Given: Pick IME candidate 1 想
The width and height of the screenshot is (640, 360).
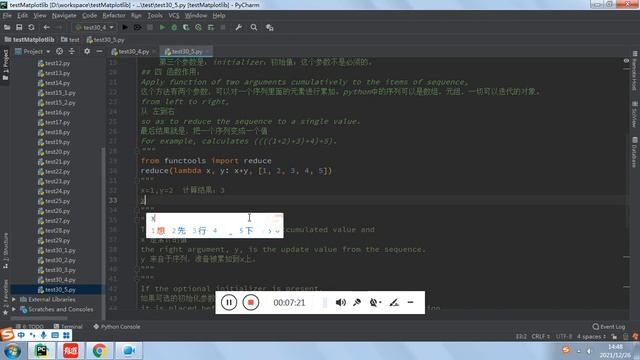Looking at the screenshot, I should tap(158, 231).
